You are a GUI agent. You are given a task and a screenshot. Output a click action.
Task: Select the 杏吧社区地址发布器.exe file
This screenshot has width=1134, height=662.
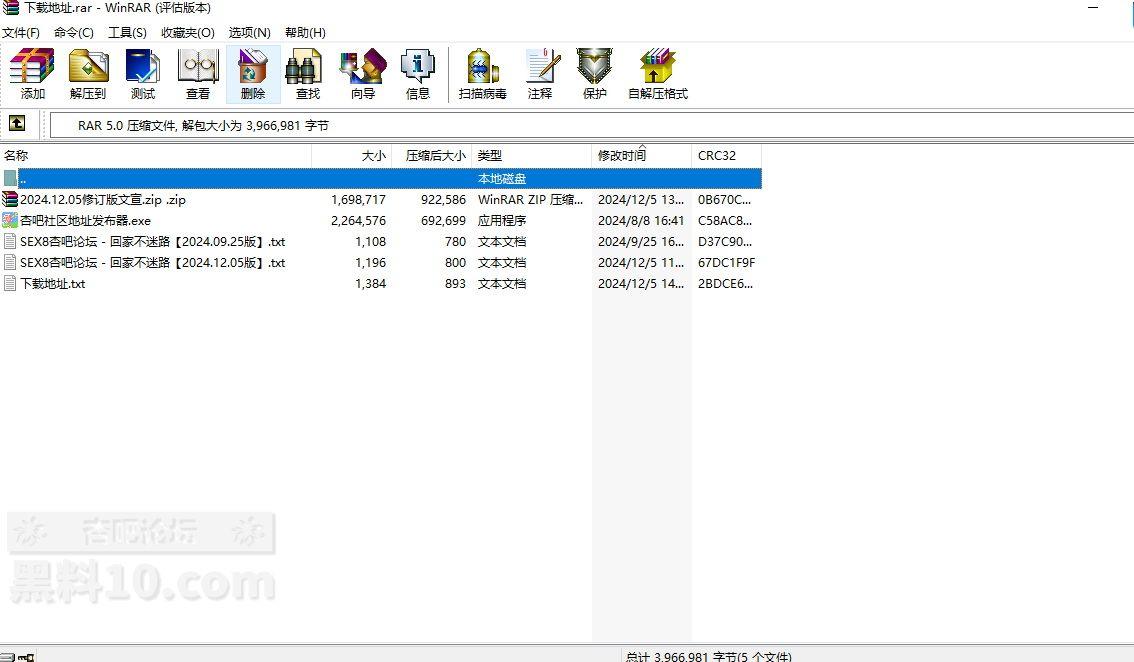(85, 221)
